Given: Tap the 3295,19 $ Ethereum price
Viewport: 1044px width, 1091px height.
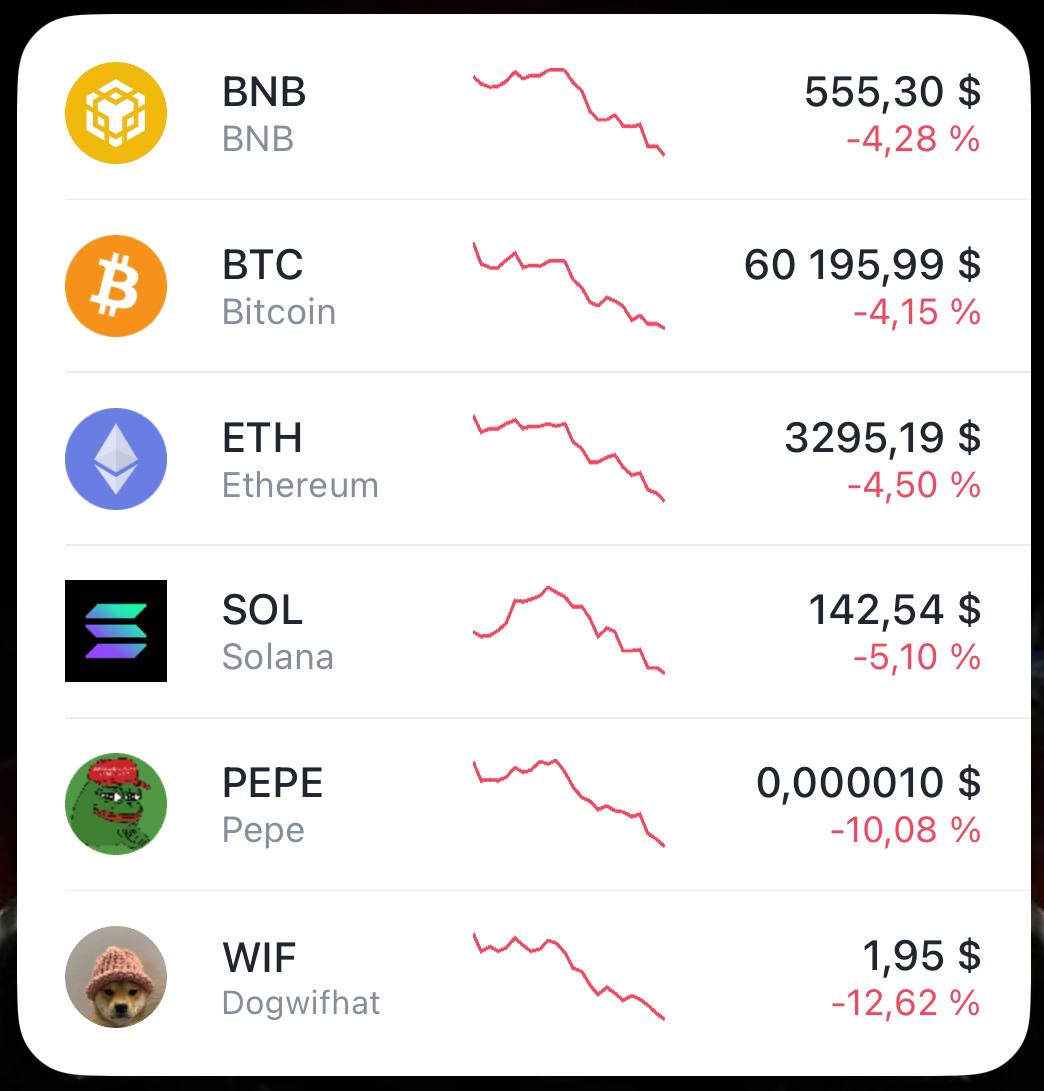Looking at the screenshot, I should (x=882, y=438).
